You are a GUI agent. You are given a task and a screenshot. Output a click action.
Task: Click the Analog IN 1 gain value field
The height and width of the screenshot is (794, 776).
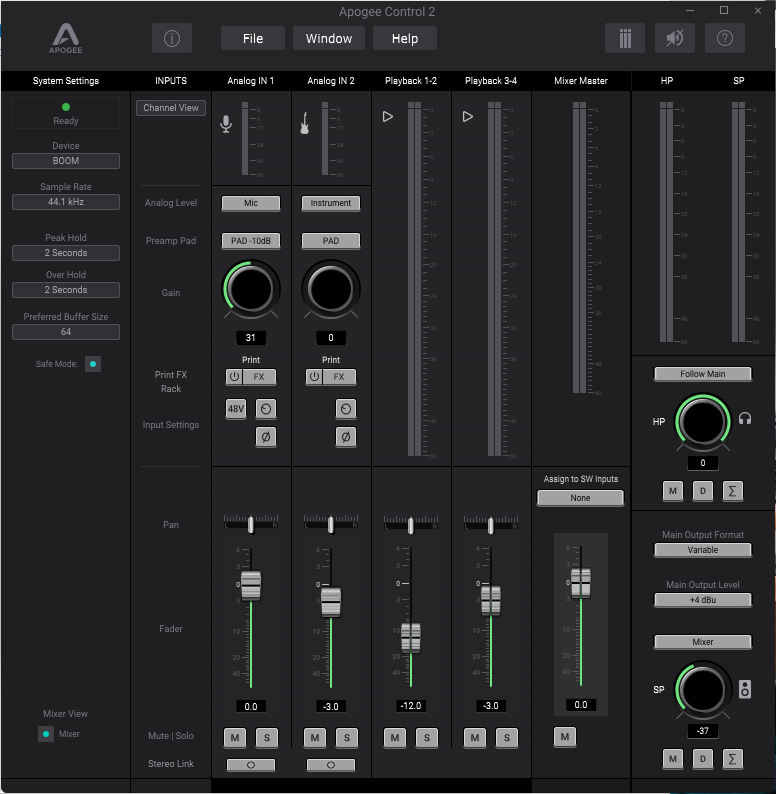click(x=250, y=338)
